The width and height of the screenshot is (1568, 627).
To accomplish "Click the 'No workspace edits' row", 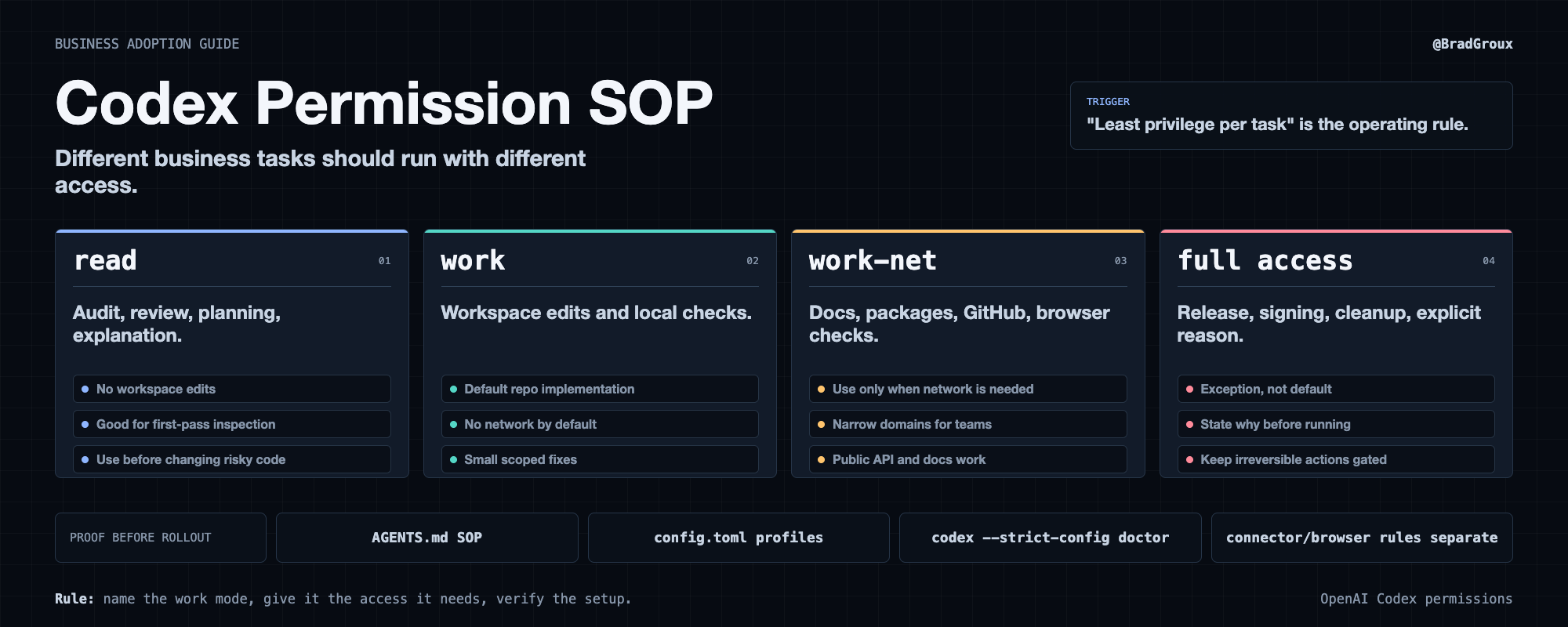I will coord(232,389).
